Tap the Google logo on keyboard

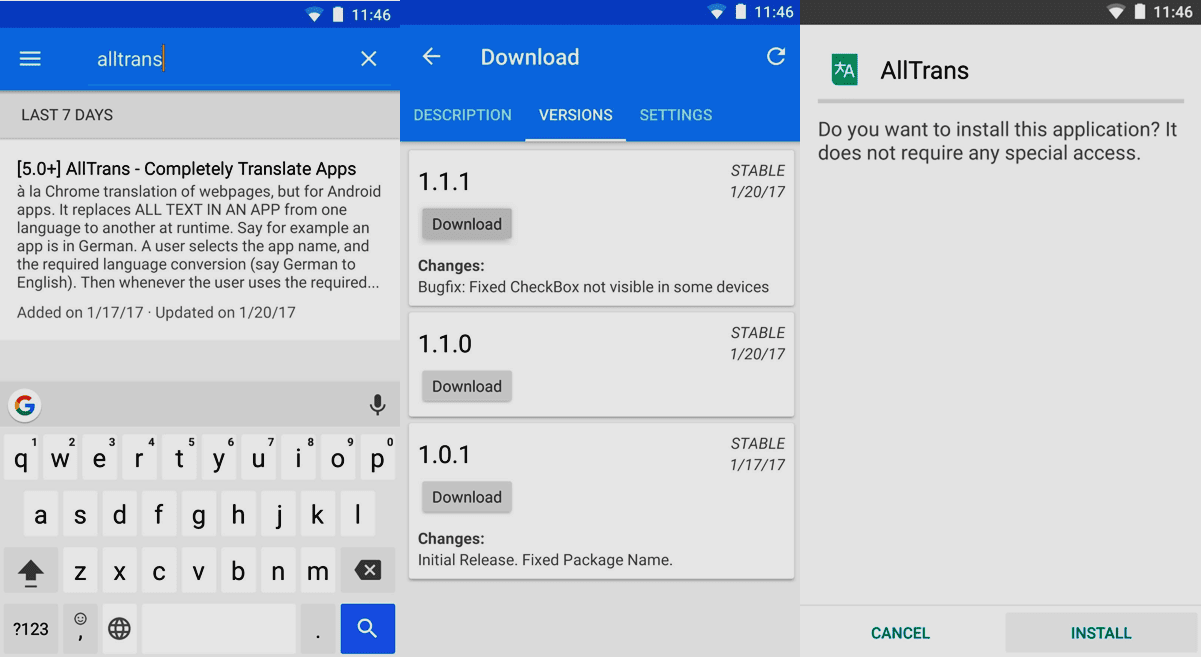pyautogui.click(x=25, y=405)
